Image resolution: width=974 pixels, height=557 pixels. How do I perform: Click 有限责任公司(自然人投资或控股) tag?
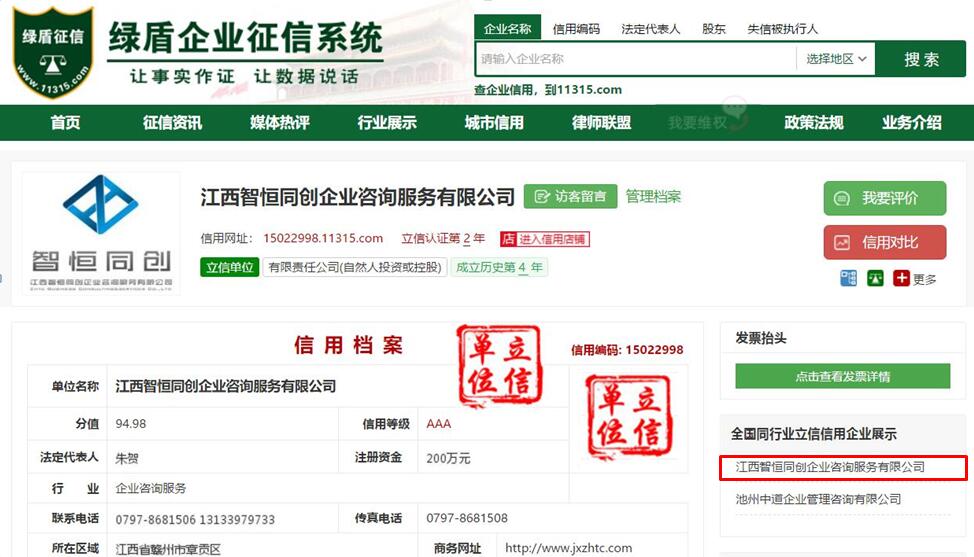tap(355, 267)
